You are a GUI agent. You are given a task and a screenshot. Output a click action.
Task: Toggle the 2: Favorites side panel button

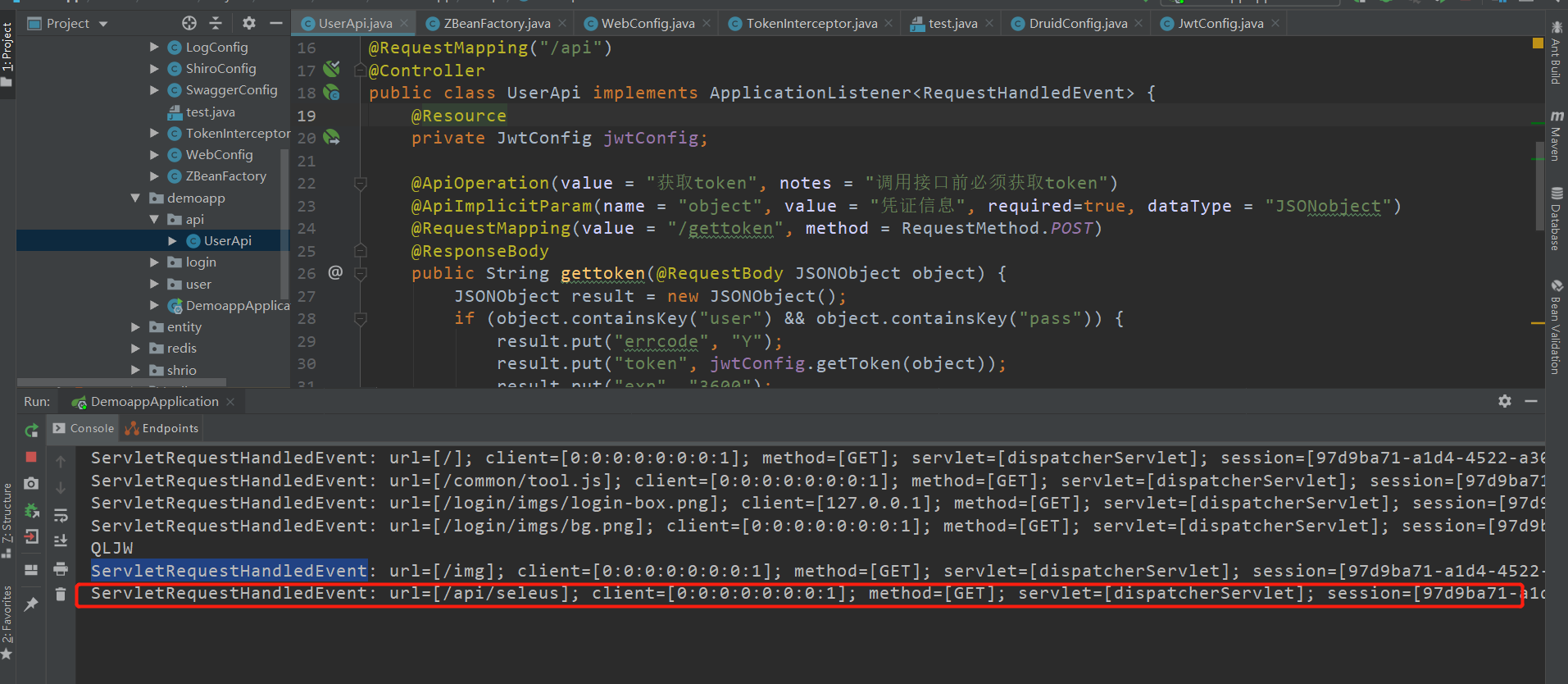coord(7,622)
